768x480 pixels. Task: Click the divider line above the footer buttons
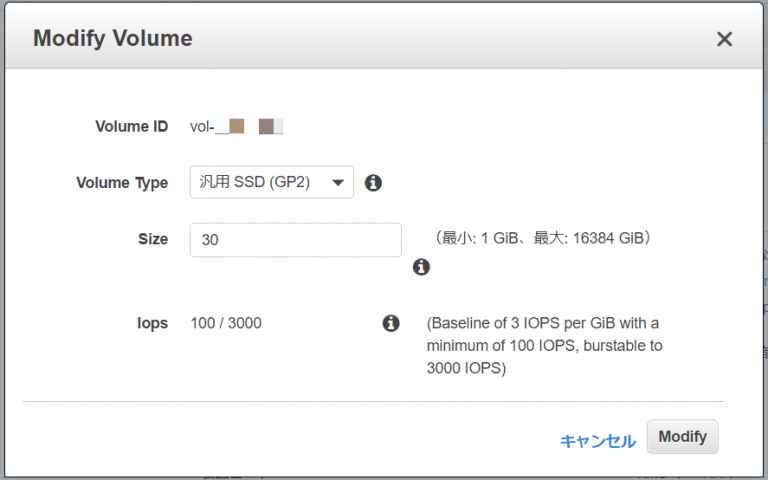pyautogui.click(x=373, y=402)
